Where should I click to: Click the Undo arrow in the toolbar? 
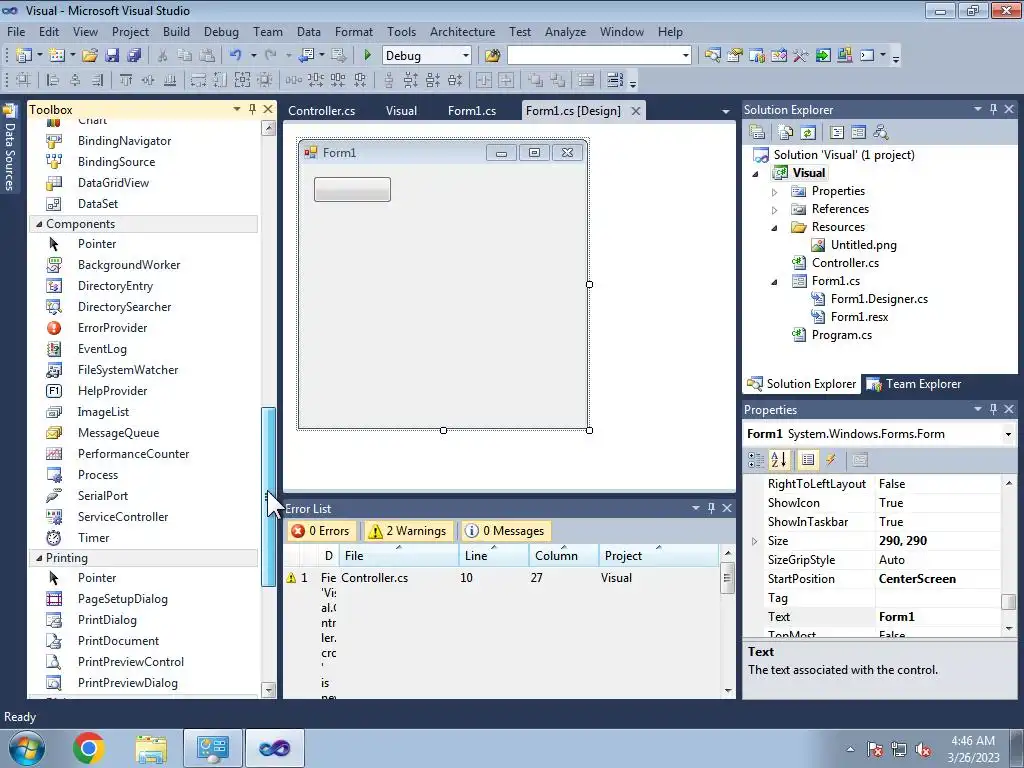pos(236,56)
